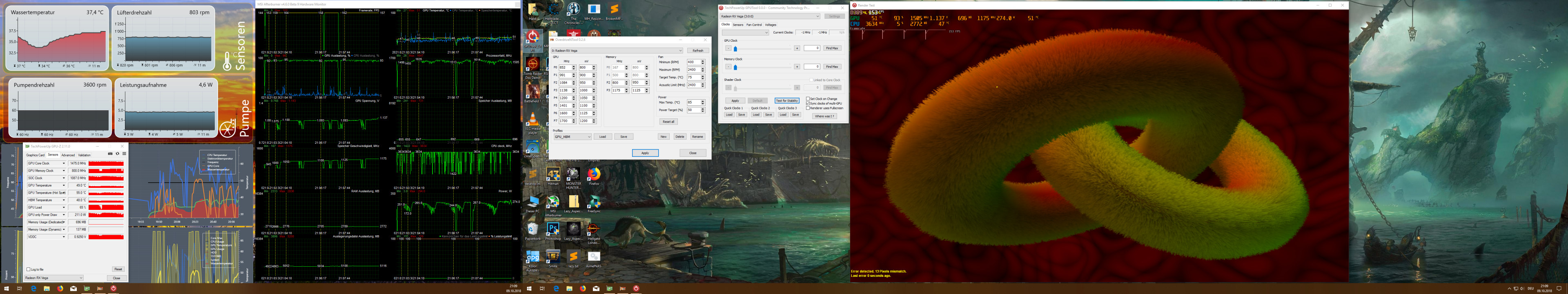Open VDDC sensor dropdown arrow in GPU-Z

(63, 237)
